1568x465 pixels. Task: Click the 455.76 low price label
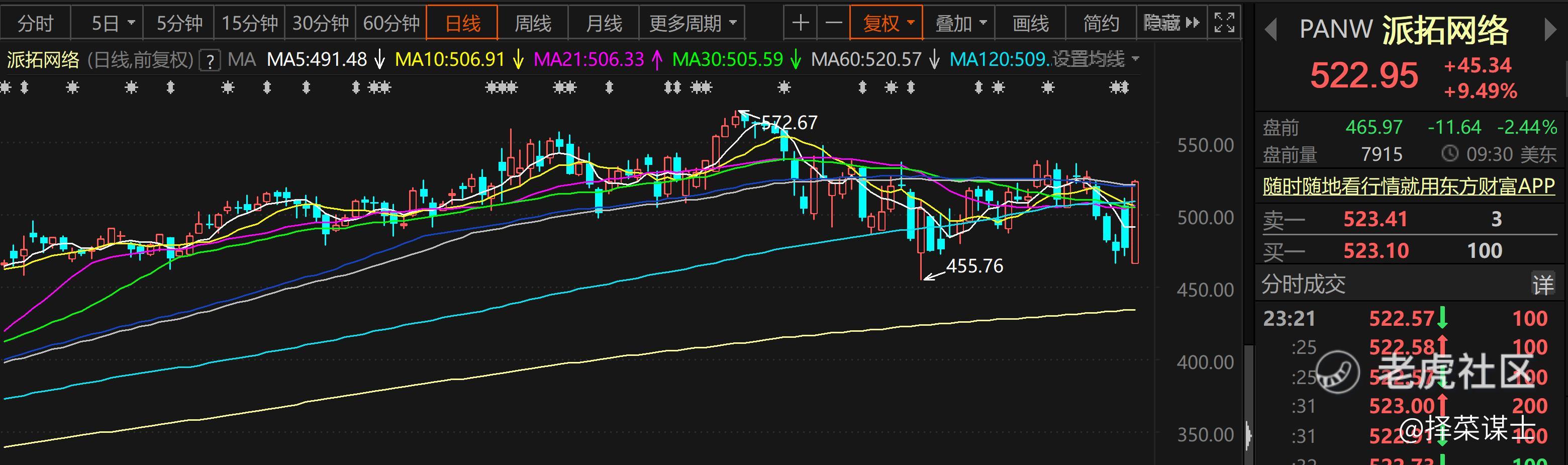pyautogui.click(x=974, y=266)
